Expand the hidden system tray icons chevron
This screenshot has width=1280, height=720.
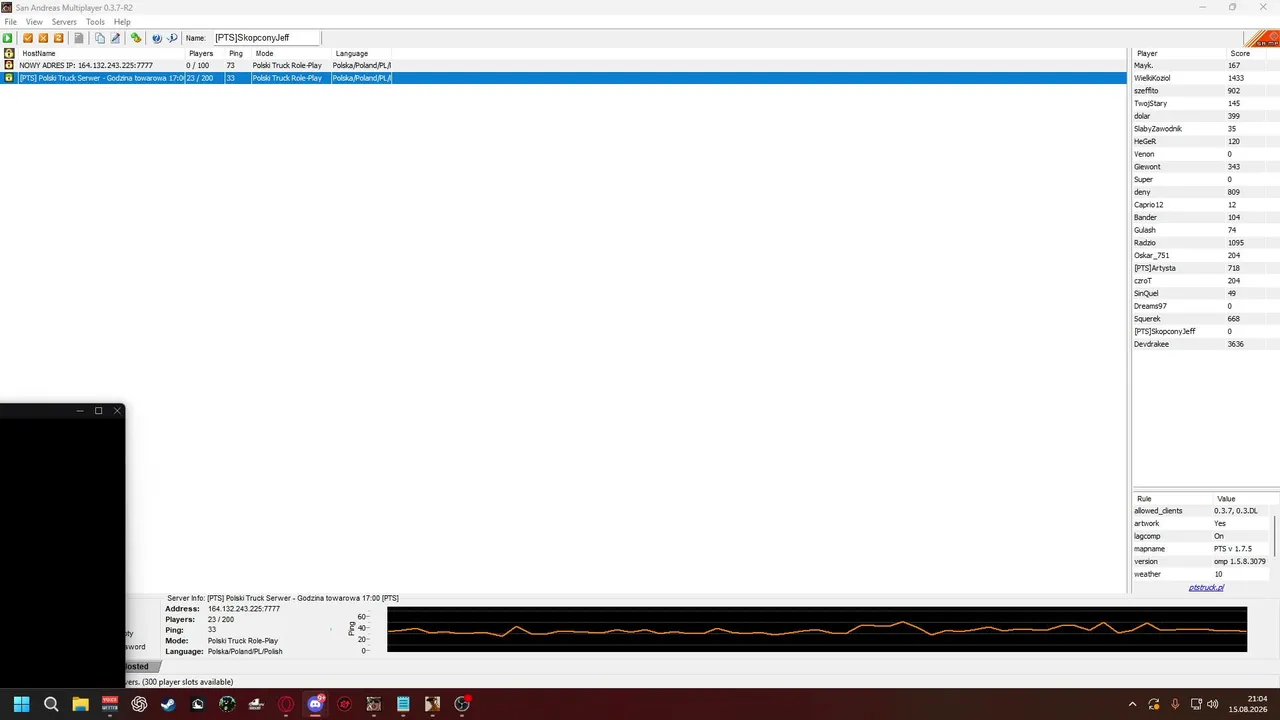click(x=1134, y=704)
